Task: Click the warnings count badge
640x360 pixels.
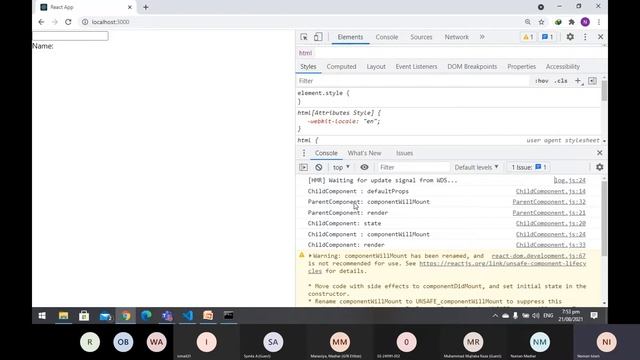Action: click(528, 37)
